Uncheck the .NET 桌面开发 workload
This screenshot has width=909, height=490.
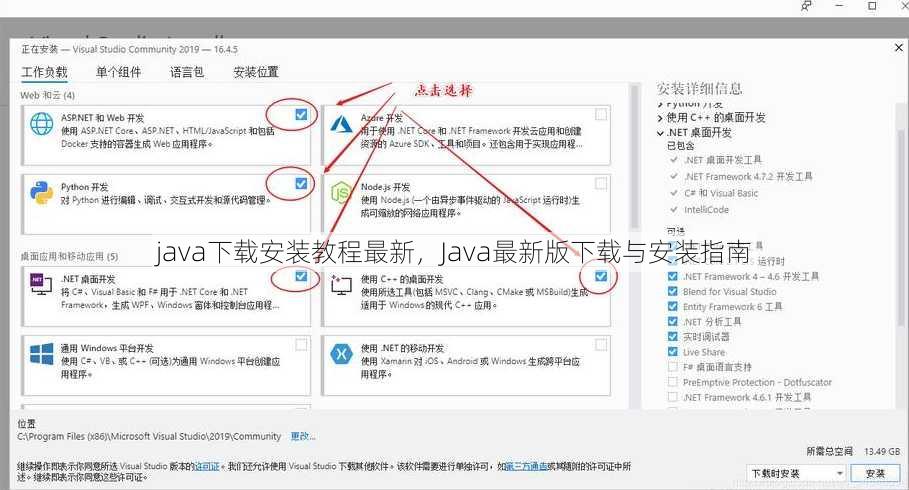click(x=301, y=276)
